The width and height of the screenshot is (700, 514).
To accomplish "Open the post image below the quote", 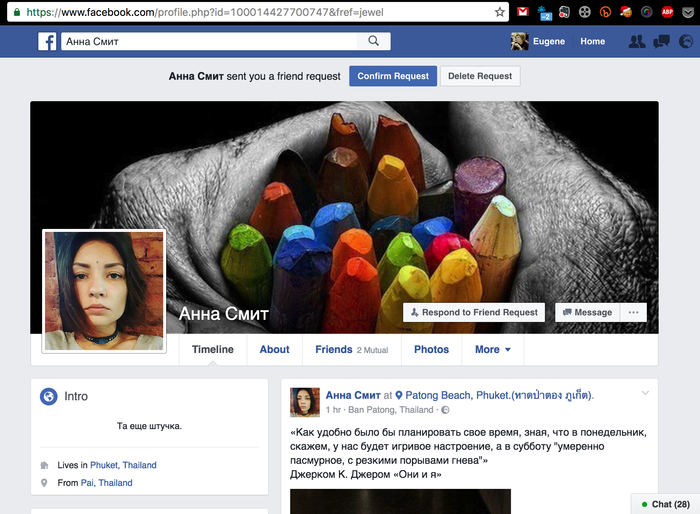I will [400, 501].
